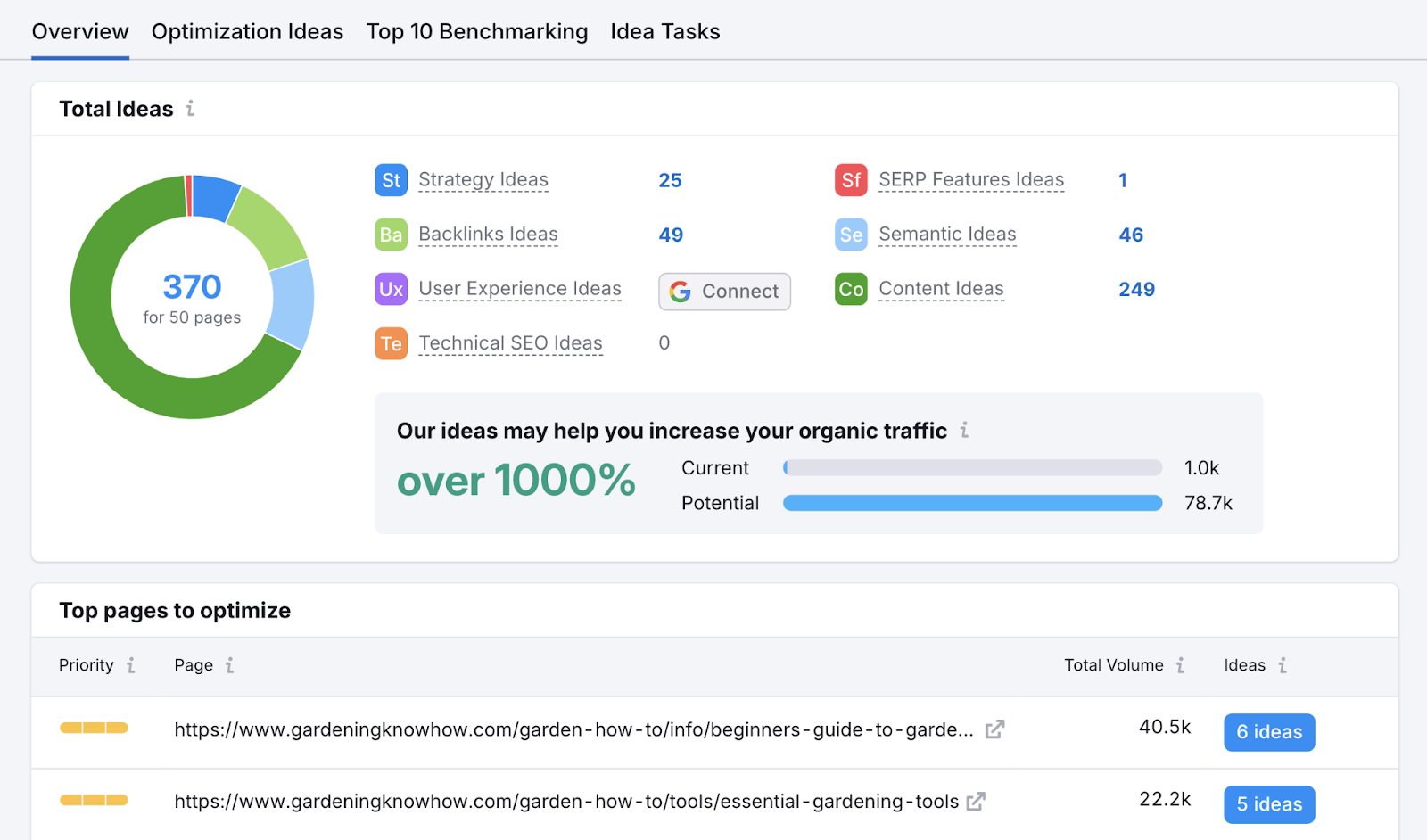Click the SERP Features Ideas red icon
1427x840 pixels.
852,179
